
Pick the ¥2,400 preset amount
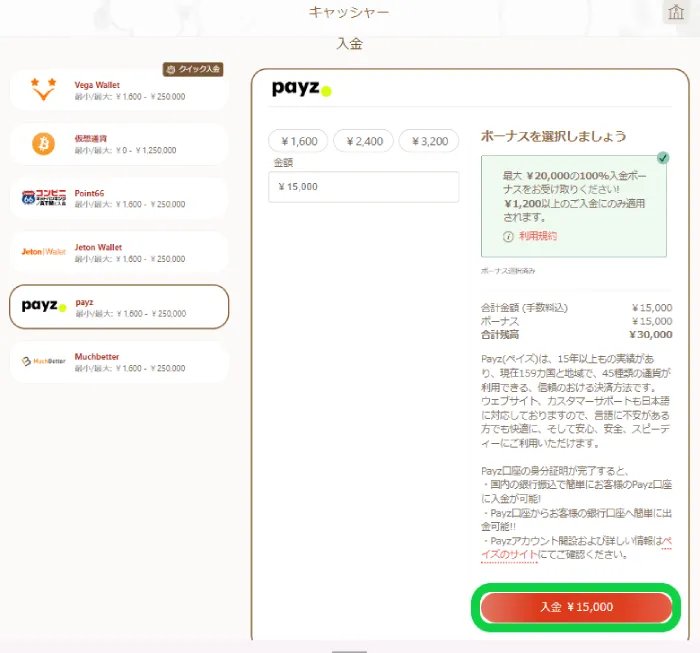364,141
